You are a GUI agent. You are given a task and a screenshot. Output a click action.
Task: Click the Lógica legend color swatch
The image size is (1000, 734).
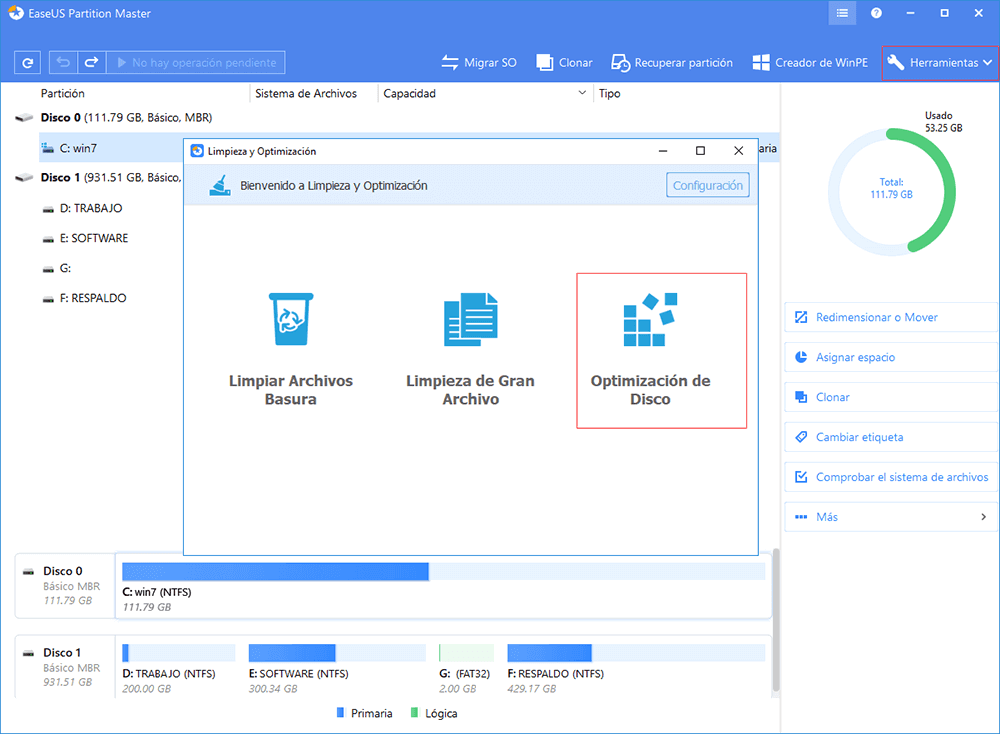tap(415, 712)
